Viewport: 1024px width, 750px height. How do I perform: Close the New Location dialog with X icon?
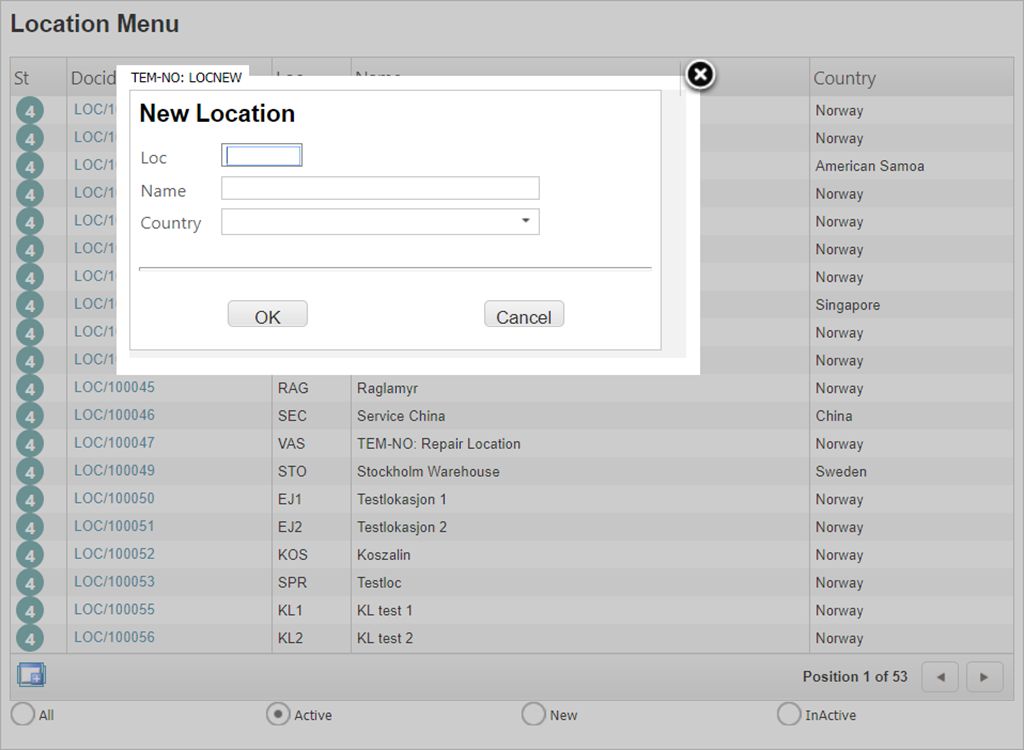700,74
